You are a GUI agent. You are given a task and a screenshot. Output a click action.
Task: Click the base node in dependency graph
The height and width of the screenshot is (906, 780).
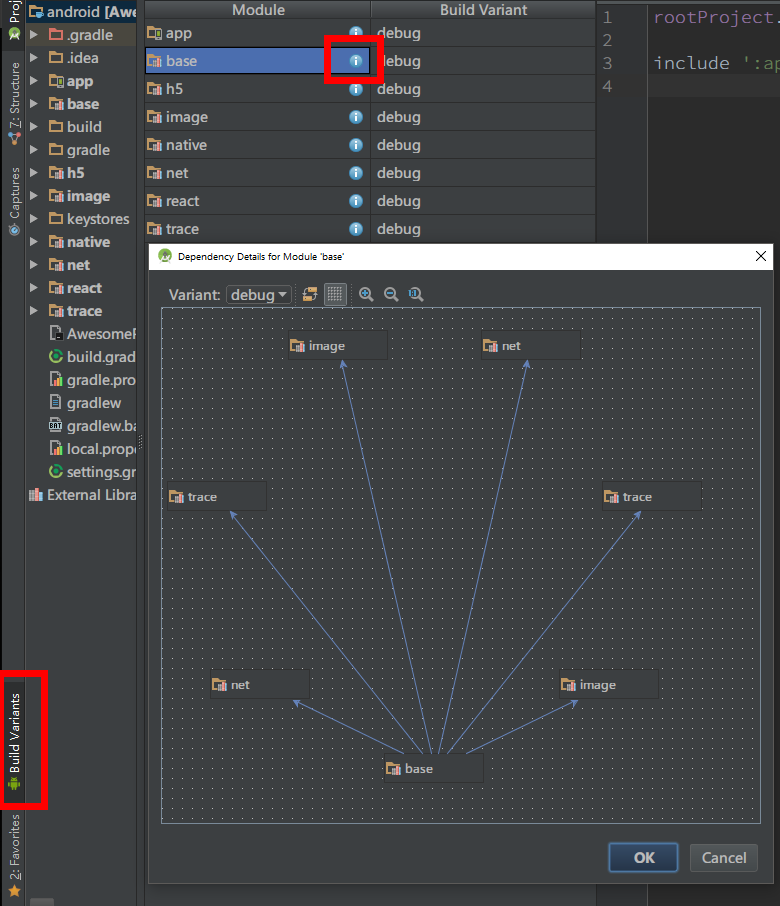click(x=434, y=768)
